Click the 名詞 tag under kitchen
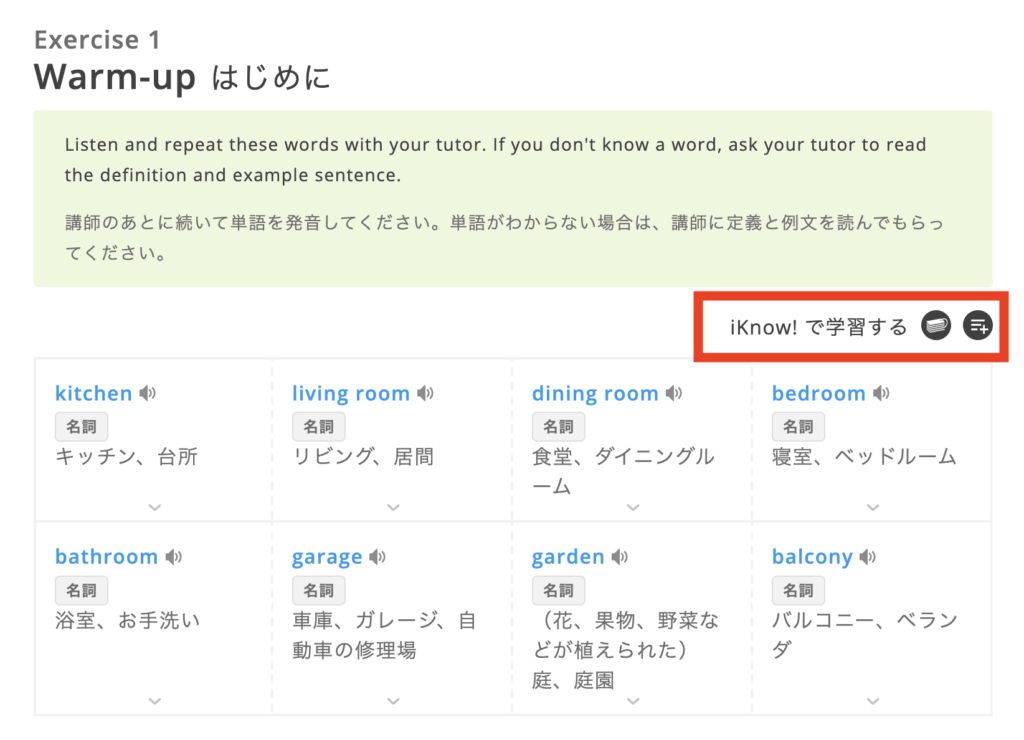 pyautogui.click(x=81, y=427)
